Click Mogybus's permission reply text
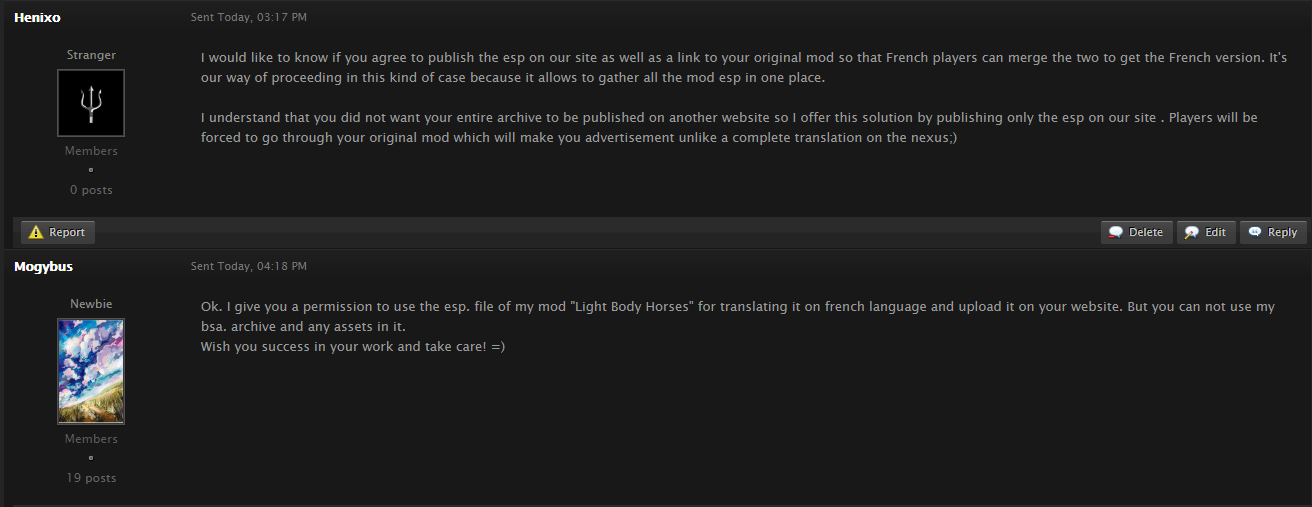 click(x=738, y=326)
